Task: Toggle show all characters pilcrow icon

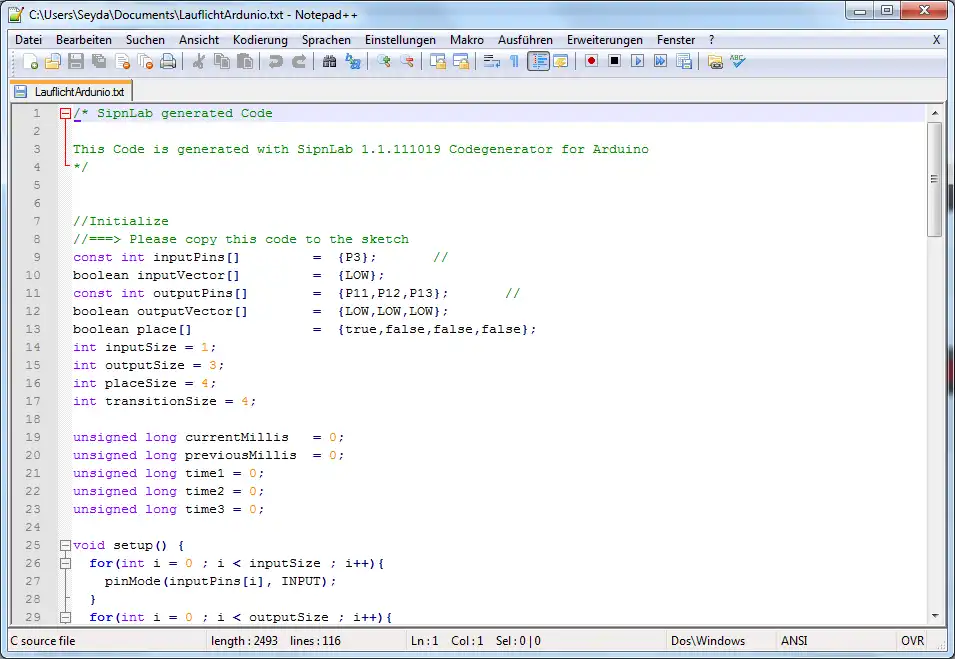Action: coord(514,62)
